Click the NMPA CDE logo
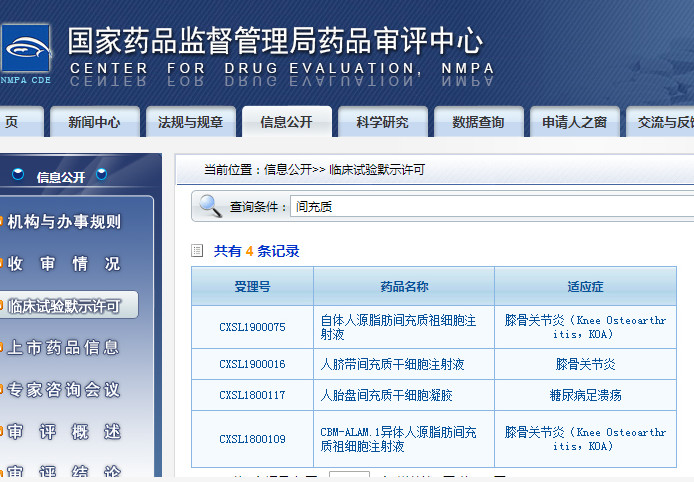The width and height of the screenshot is (694, 482). (25, 54)
